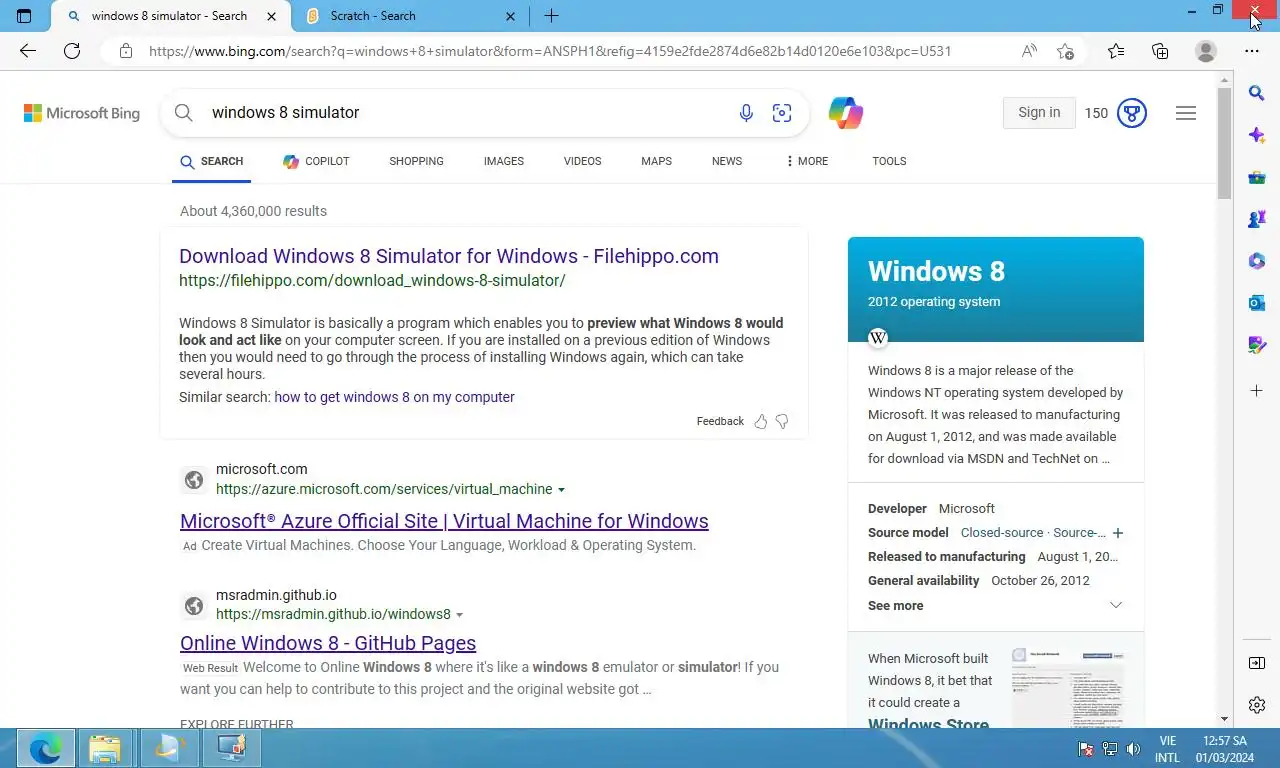Expand msradmin.github.io URL dropdown arrow
The image size is (1280, 768).
[459, 615]
